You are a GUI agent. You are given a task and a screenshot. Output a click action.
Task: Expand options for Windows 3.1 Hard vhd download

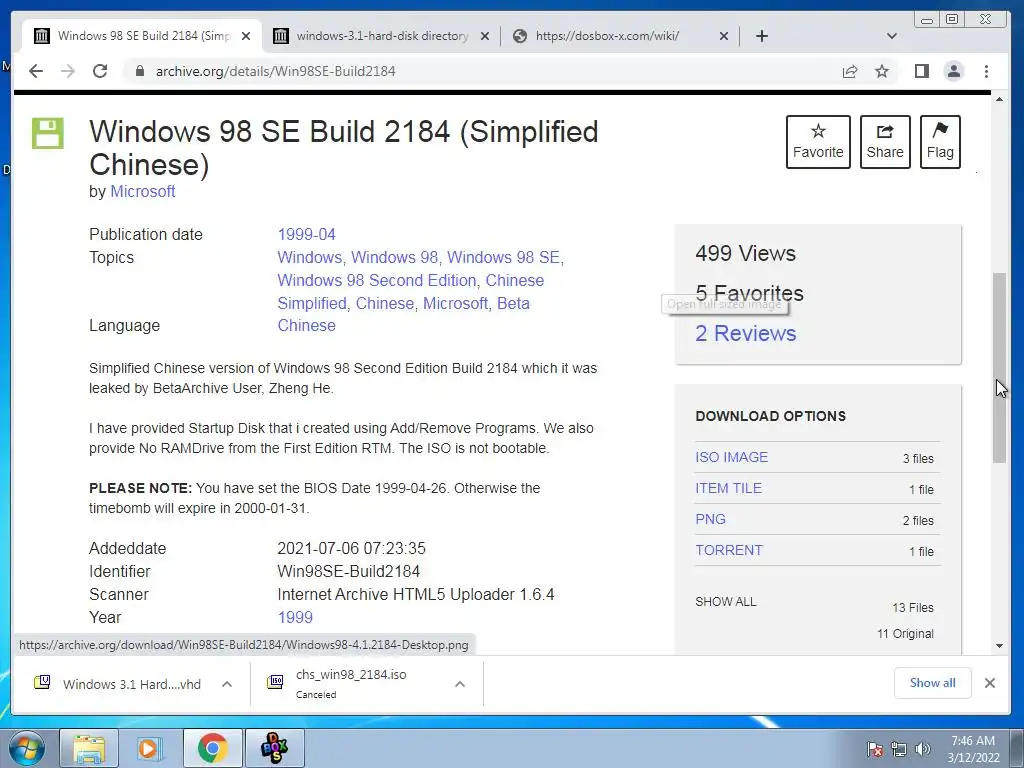(227, 684)
